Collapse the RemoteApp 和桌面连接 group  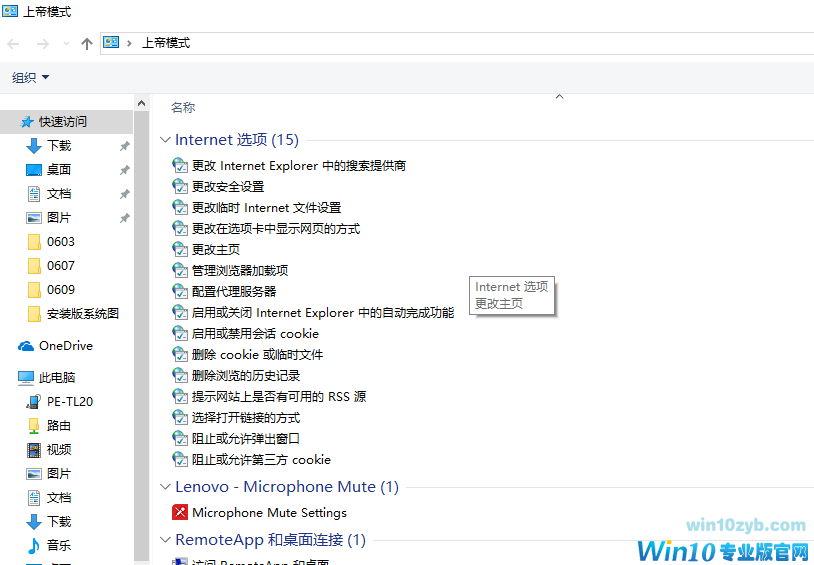tap(165, 540)
